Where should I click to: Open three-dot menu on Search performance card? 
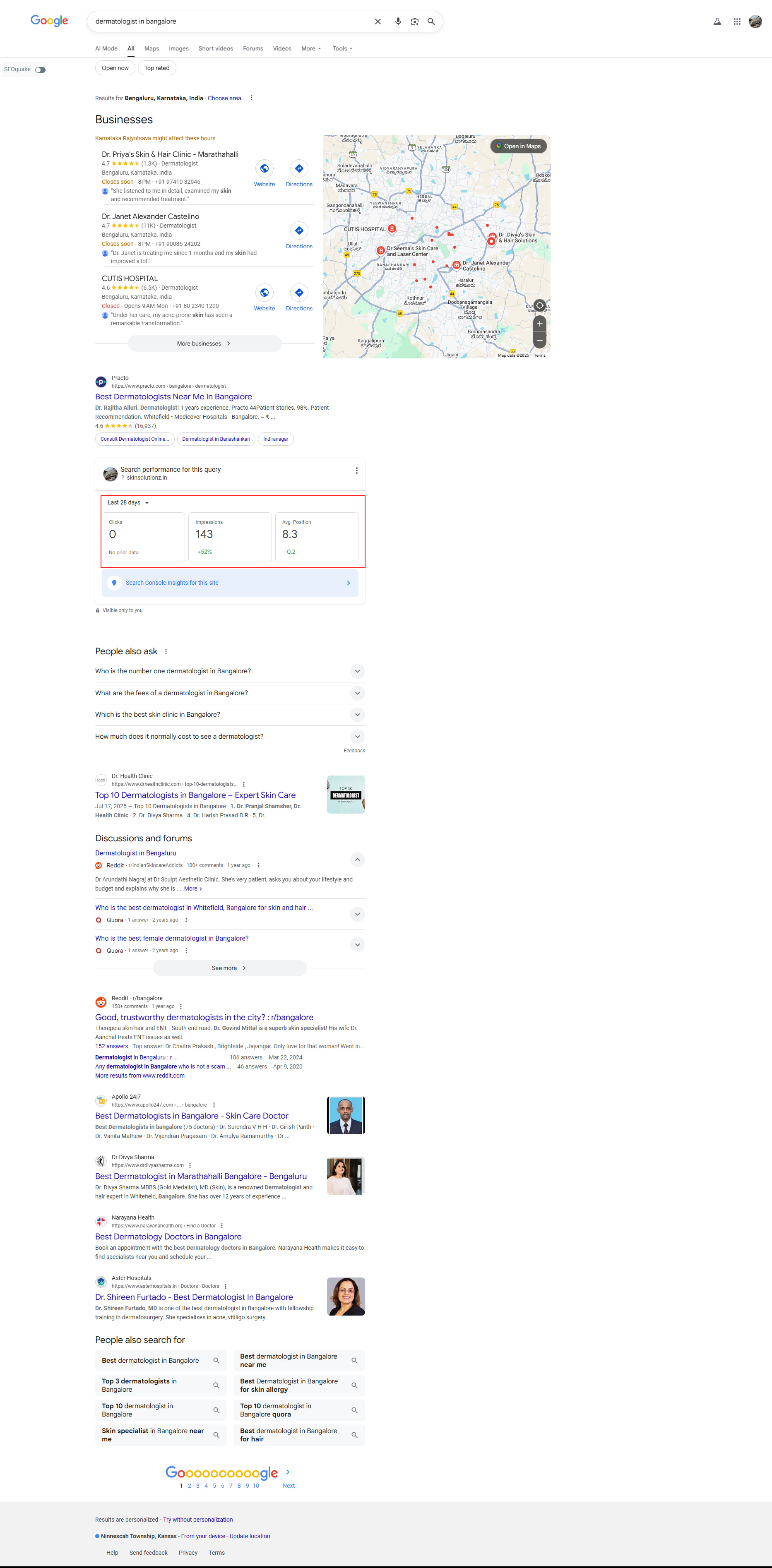357,471
